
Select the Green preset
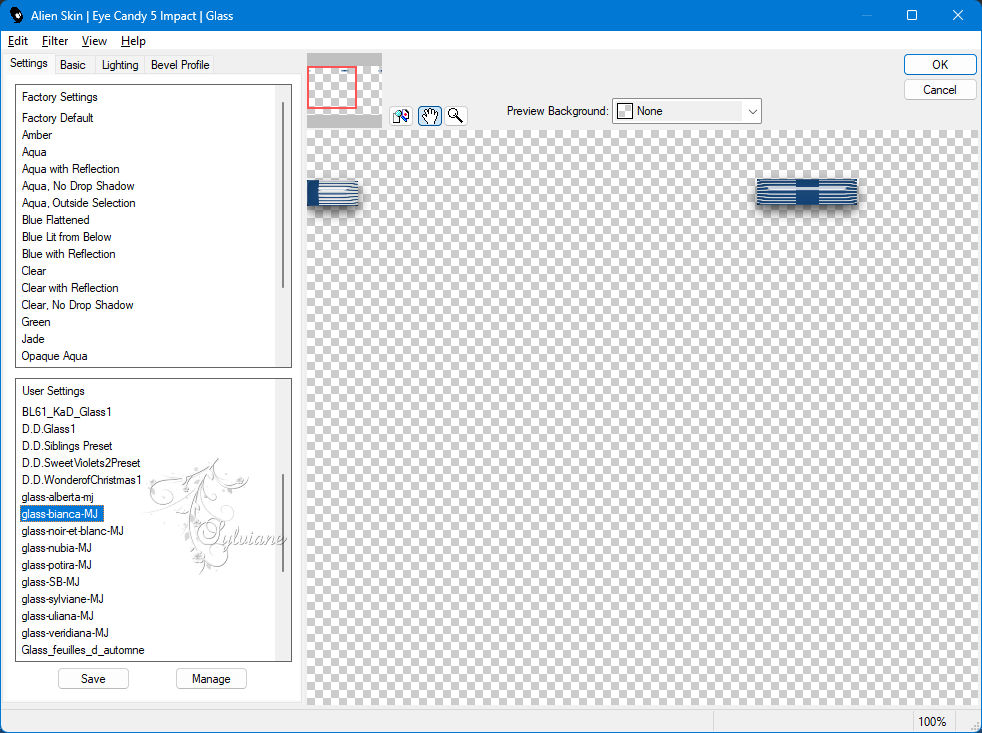[x=36, y=321]
